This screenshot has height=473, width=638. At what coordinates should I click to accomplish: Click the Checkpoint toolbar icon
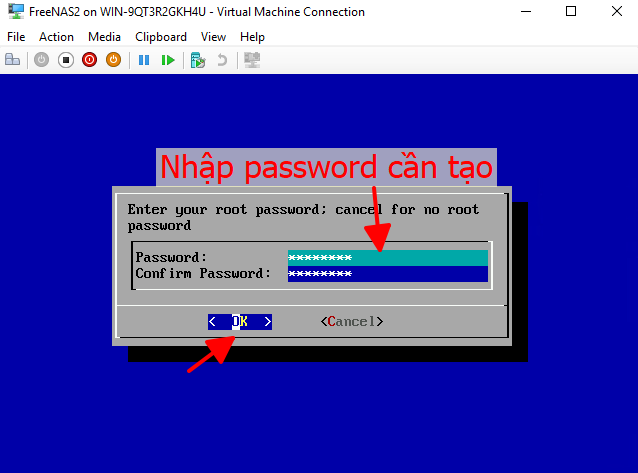point(198,60)
